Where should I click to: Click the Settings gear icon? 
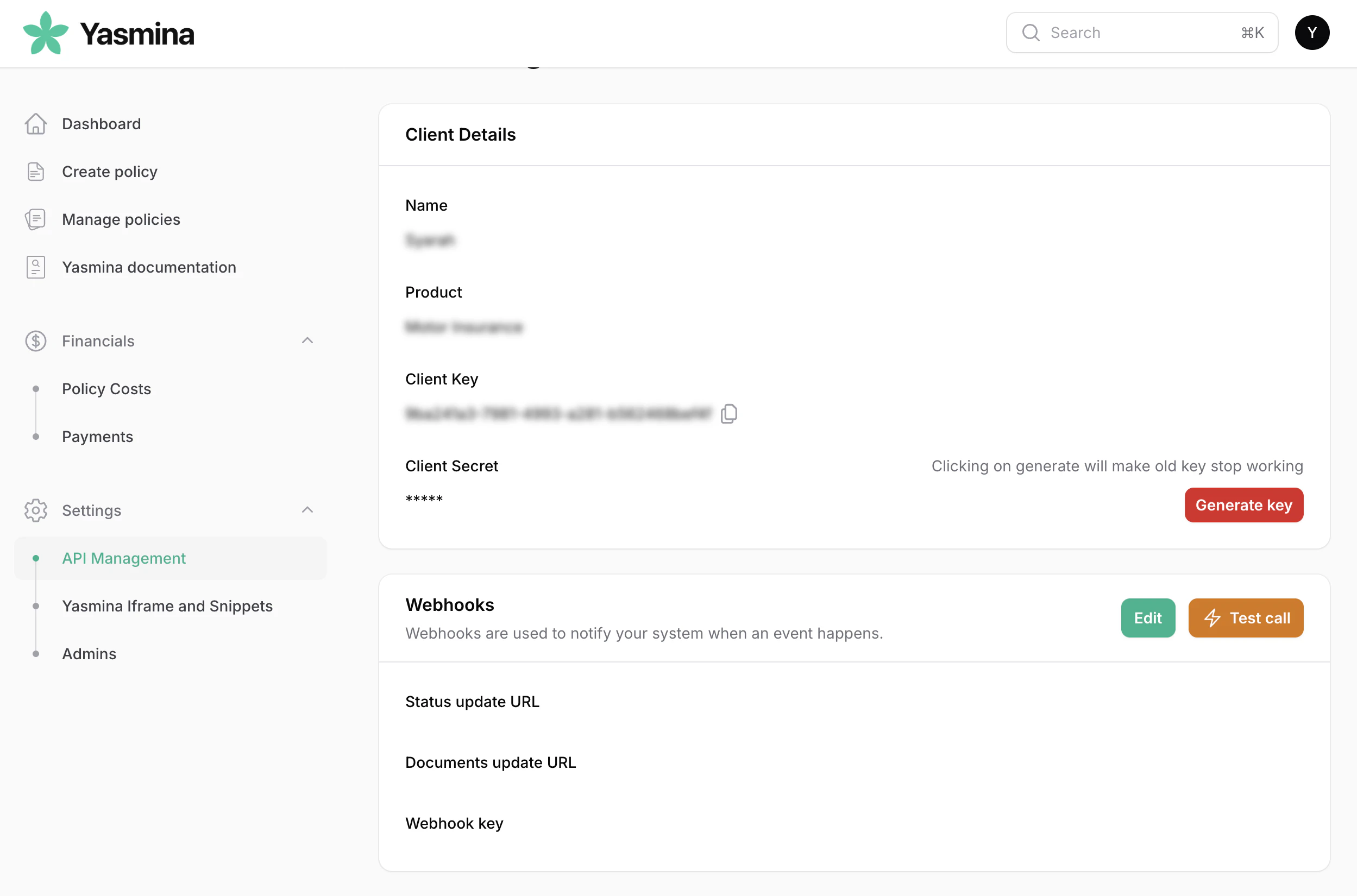pyautogui.click(x=35, y=510)
